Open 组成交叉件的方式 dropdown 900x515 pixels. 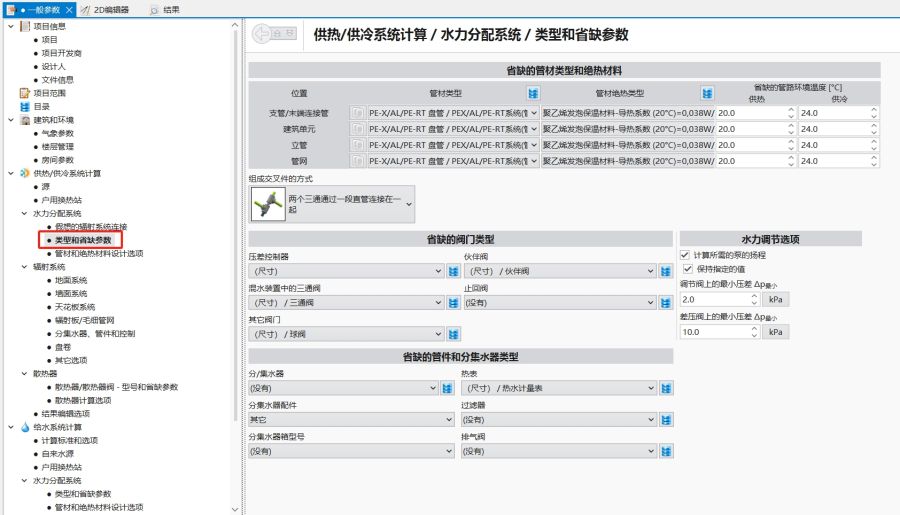[x=332, y=204]
